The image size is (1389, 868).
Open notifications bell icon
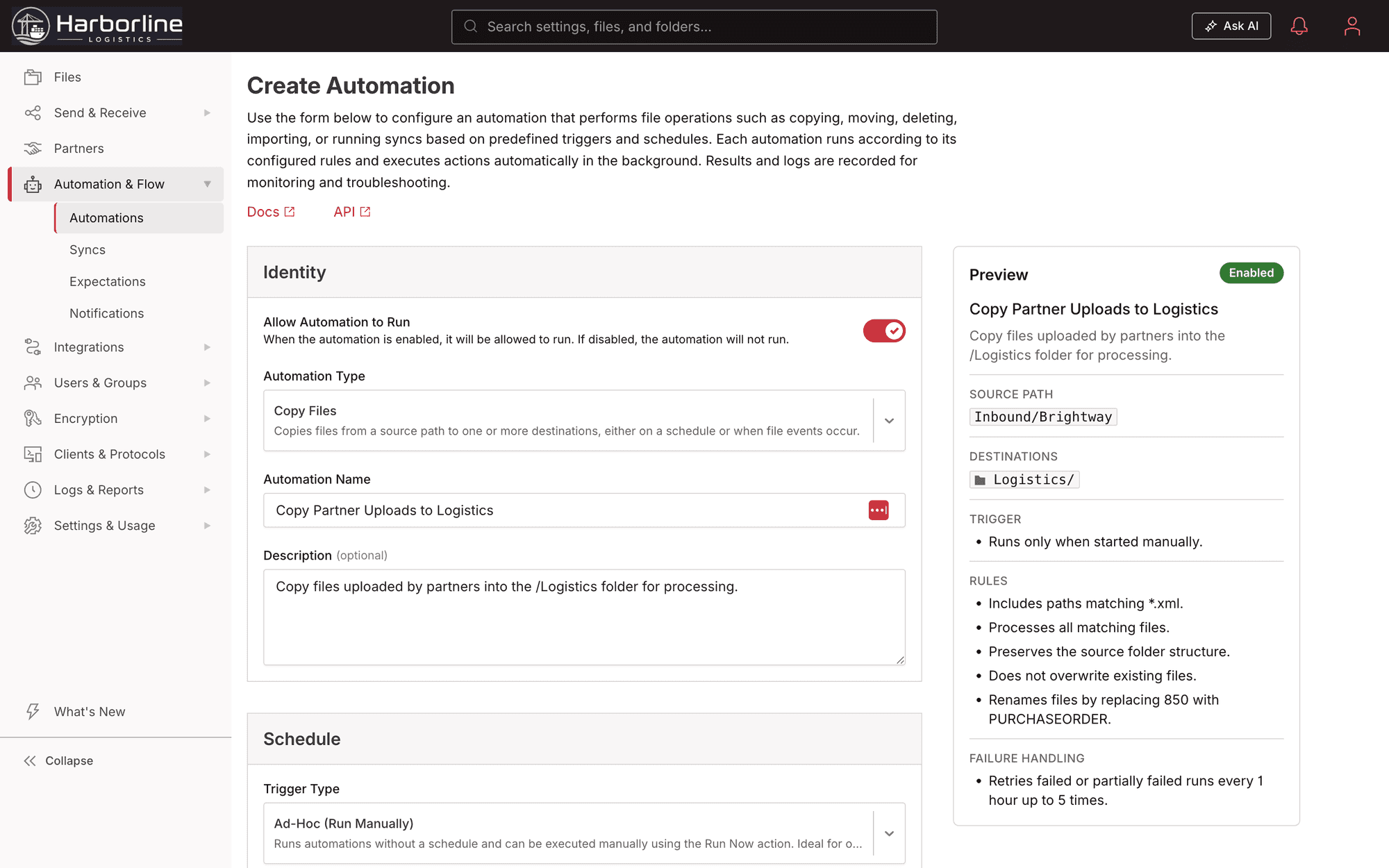1299,26
